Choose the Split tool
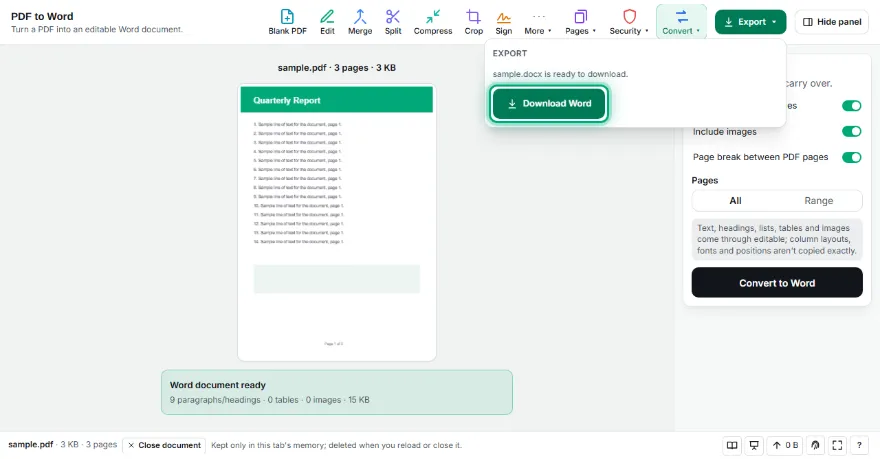880x459 pixels. [393, 22]
